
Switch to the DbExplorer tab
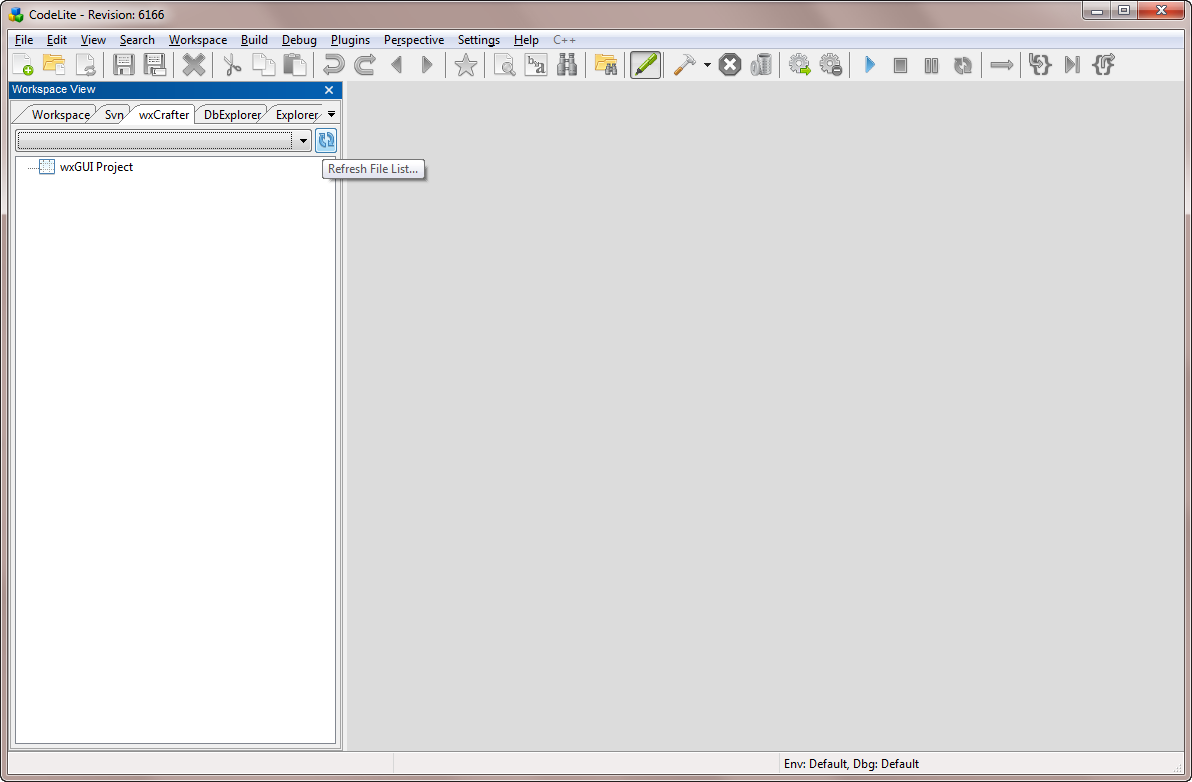click(232, 115)
